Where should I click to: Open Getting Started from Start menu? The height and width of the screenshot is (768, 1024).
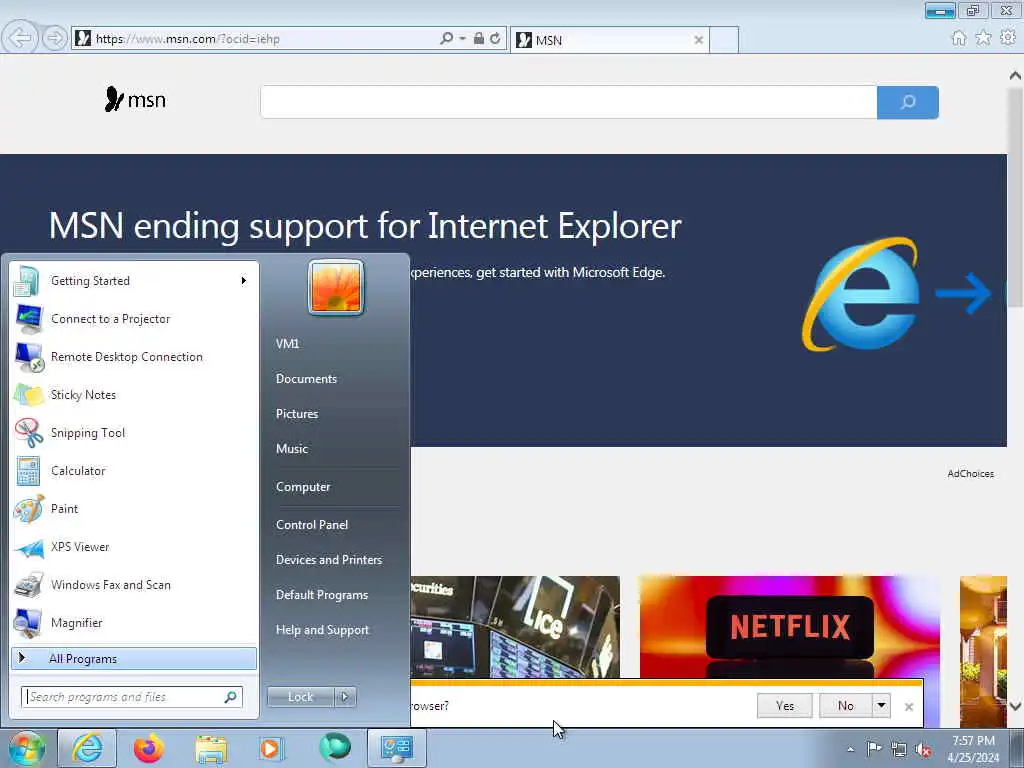click(x=134, y=281)
